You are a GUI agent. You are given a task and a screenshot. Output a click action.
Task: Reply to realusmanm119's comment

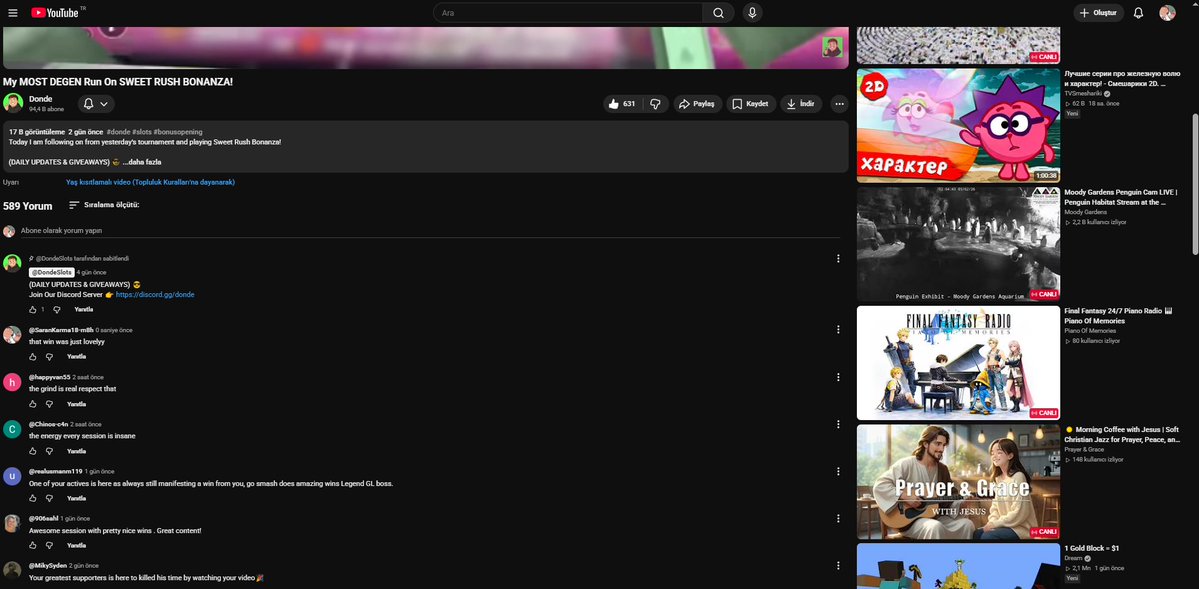[x=76, y=498]
